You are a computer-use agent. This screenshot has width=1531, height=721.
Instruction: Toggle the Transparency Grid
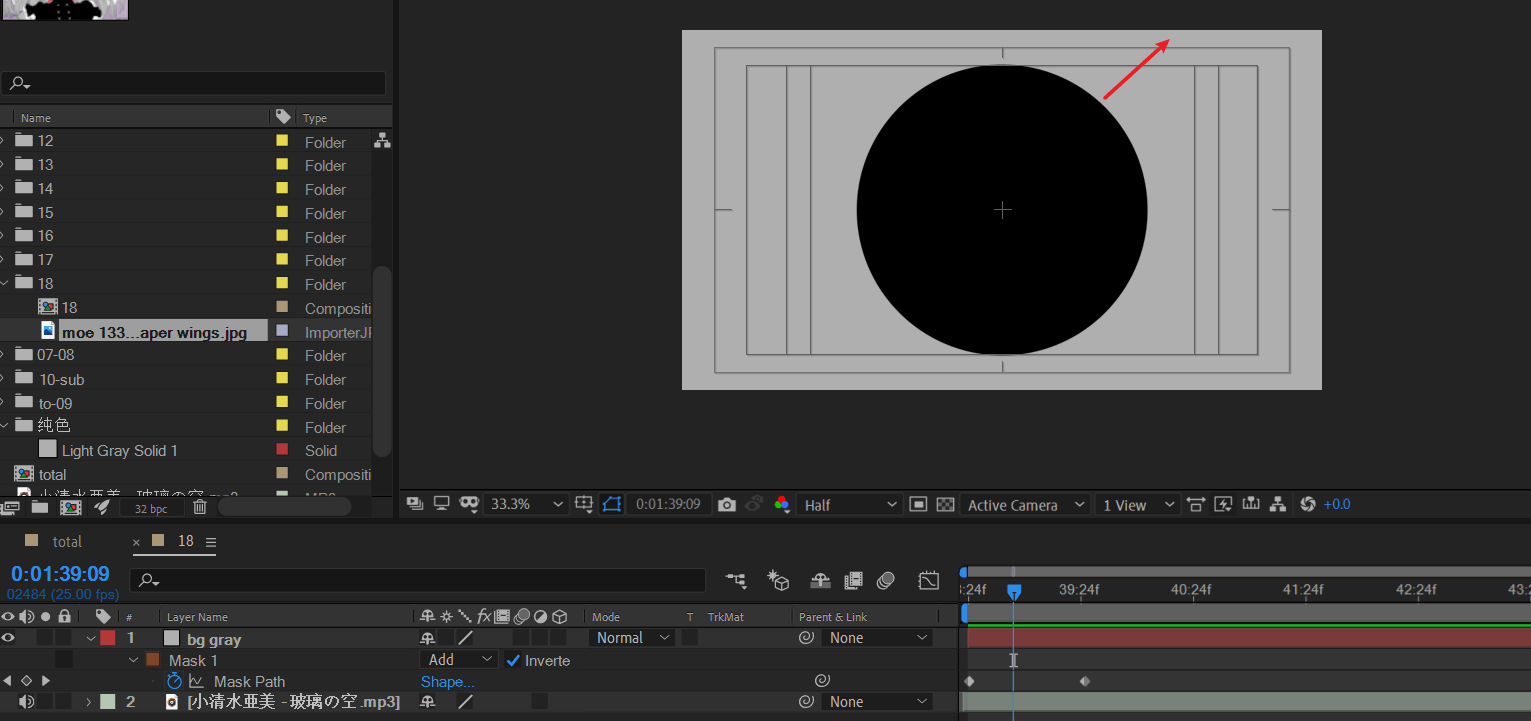tap(945, 505)
